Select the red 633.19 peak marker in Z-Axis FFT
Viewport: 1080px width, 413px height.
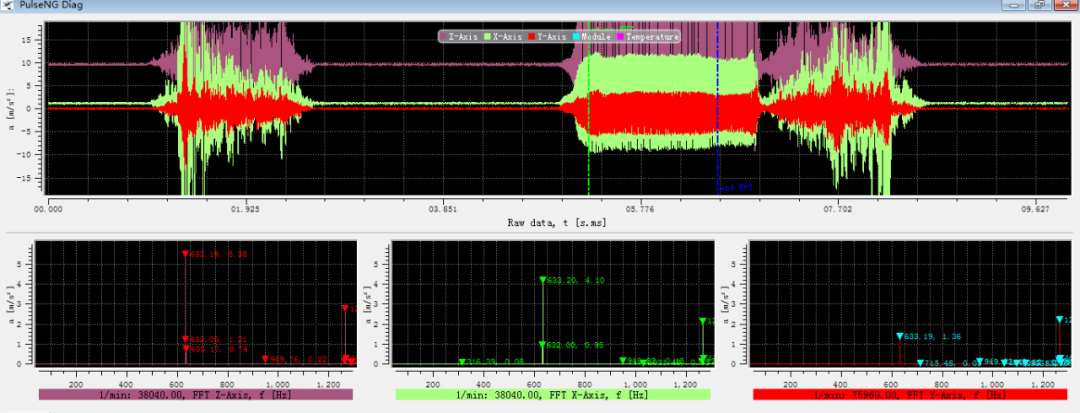pyautogui.click(x=185, y=254)
